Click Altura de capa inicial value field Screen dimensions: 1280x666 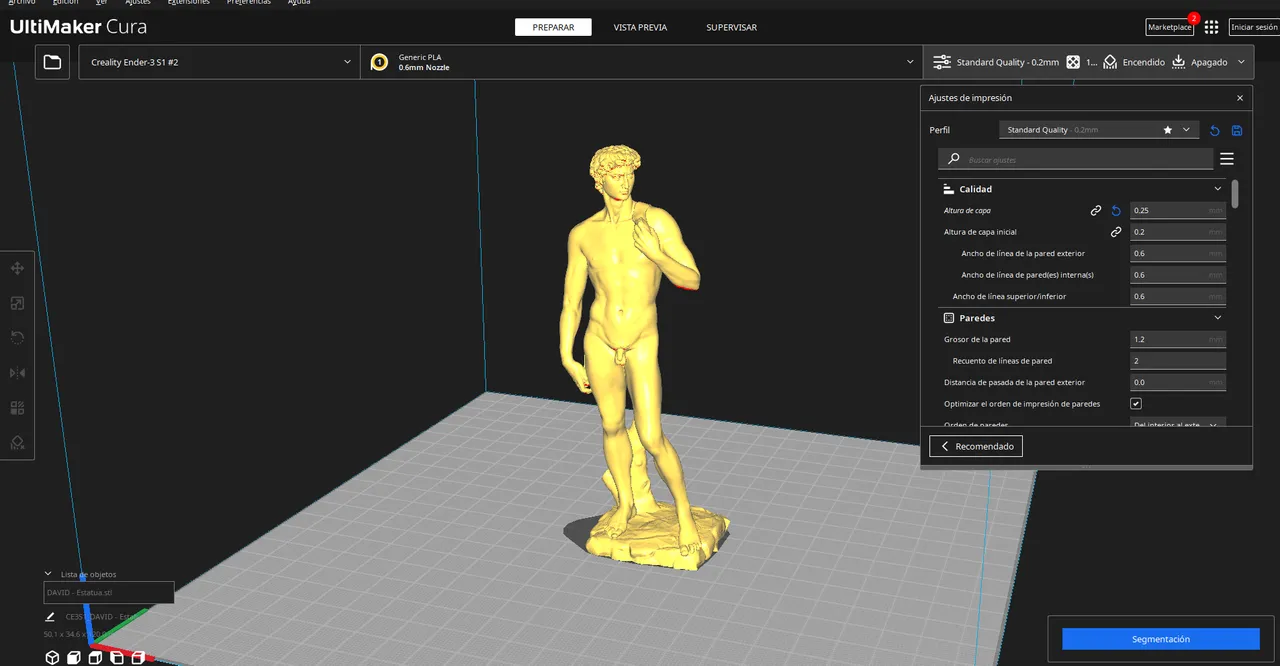click(1178, 232)
